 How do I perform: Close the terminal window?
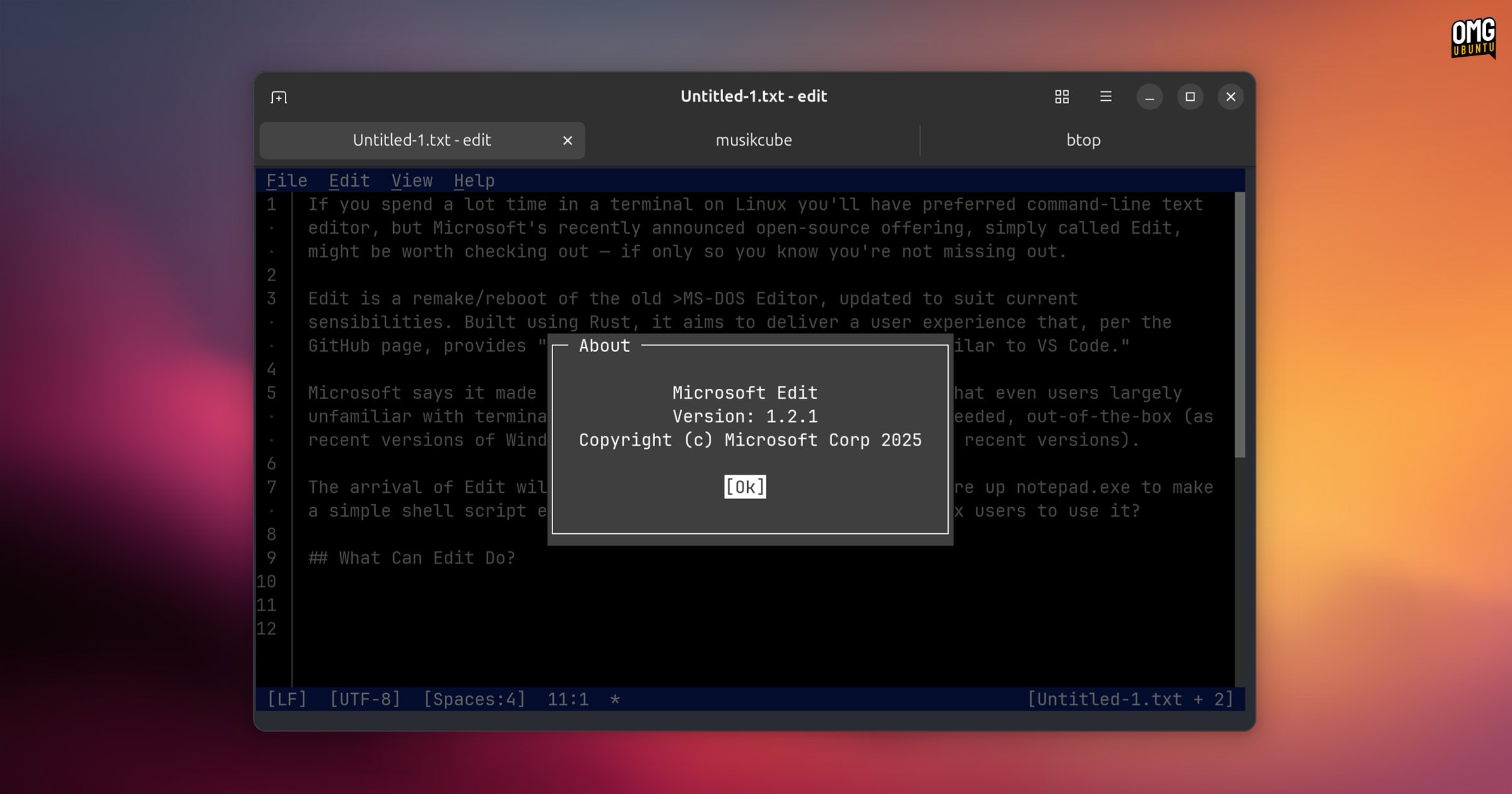(1230, 97)
